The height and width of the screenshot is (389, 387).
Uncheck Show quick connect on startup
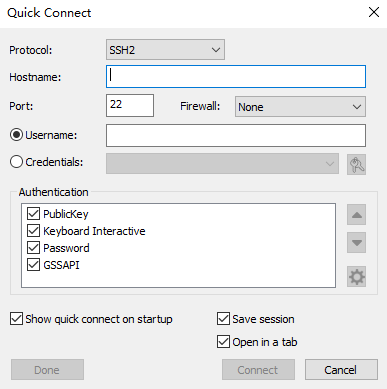(x=16, y=319)
